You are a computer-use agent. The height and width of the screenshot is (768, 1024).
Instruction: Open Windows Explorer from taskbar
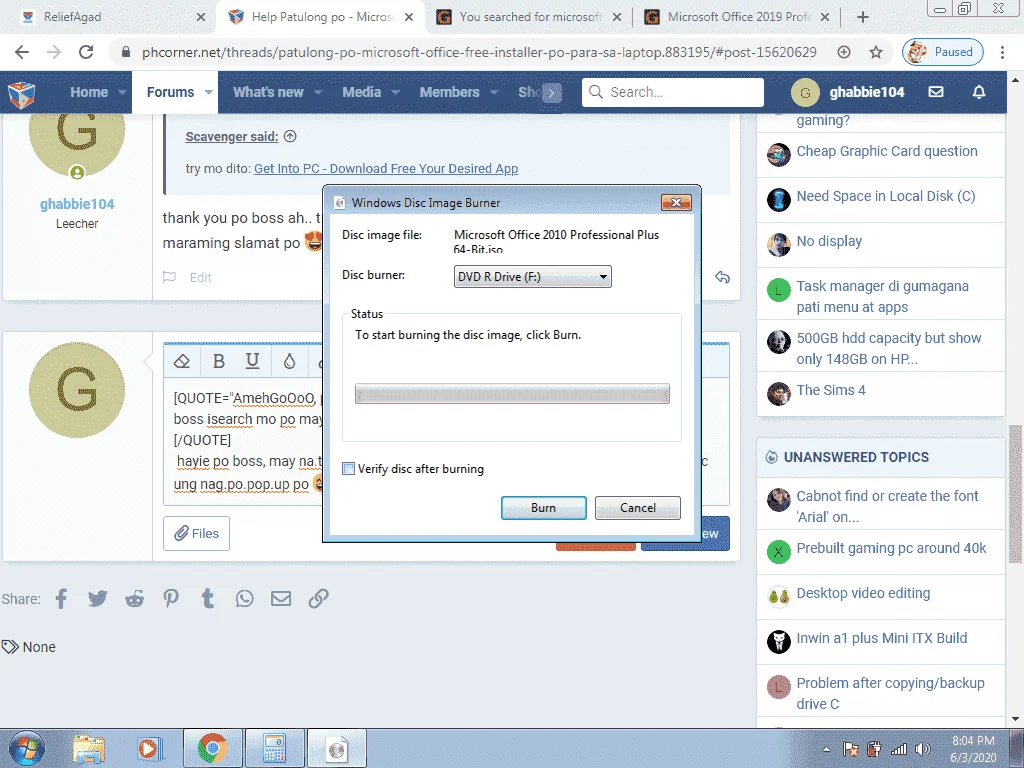89,748
